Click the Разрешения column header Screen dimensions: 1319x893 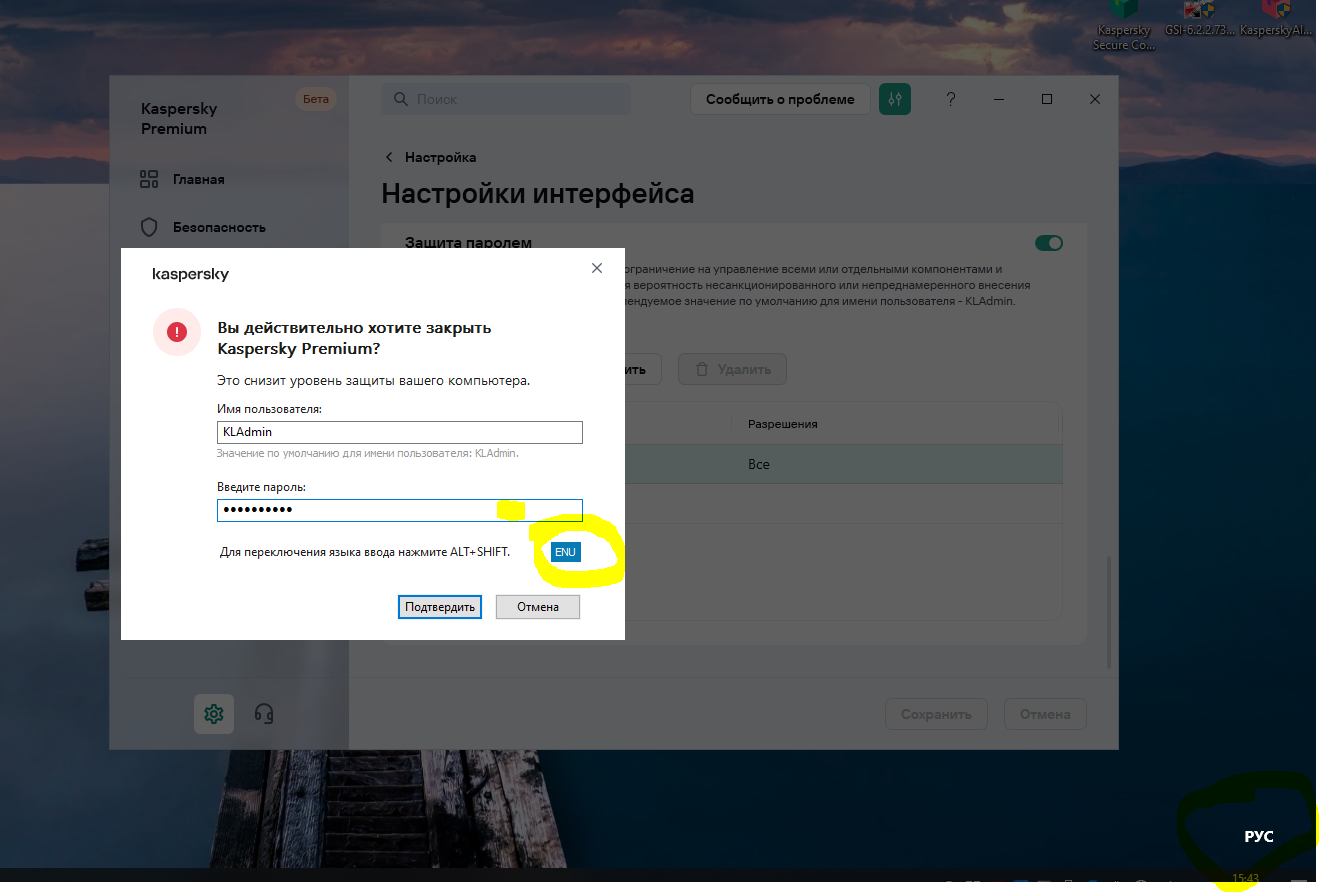[783, 424]
